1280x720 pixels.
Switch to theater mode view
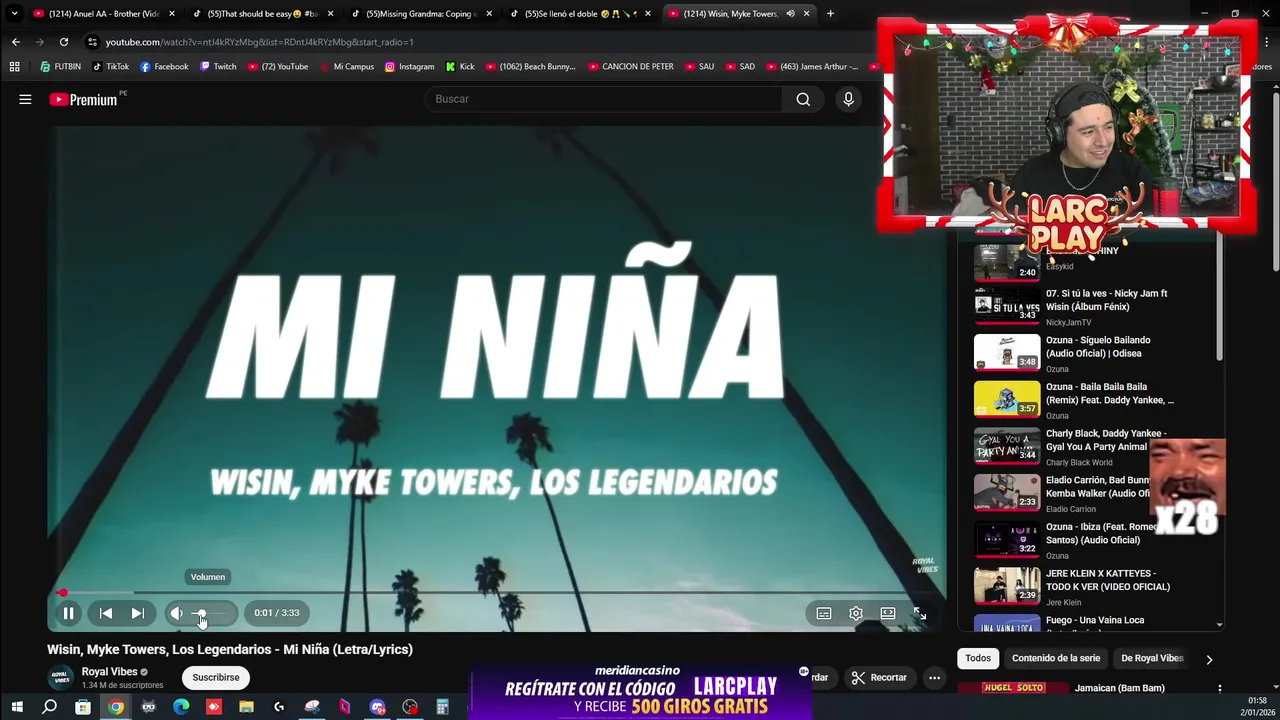click(888, 613)
